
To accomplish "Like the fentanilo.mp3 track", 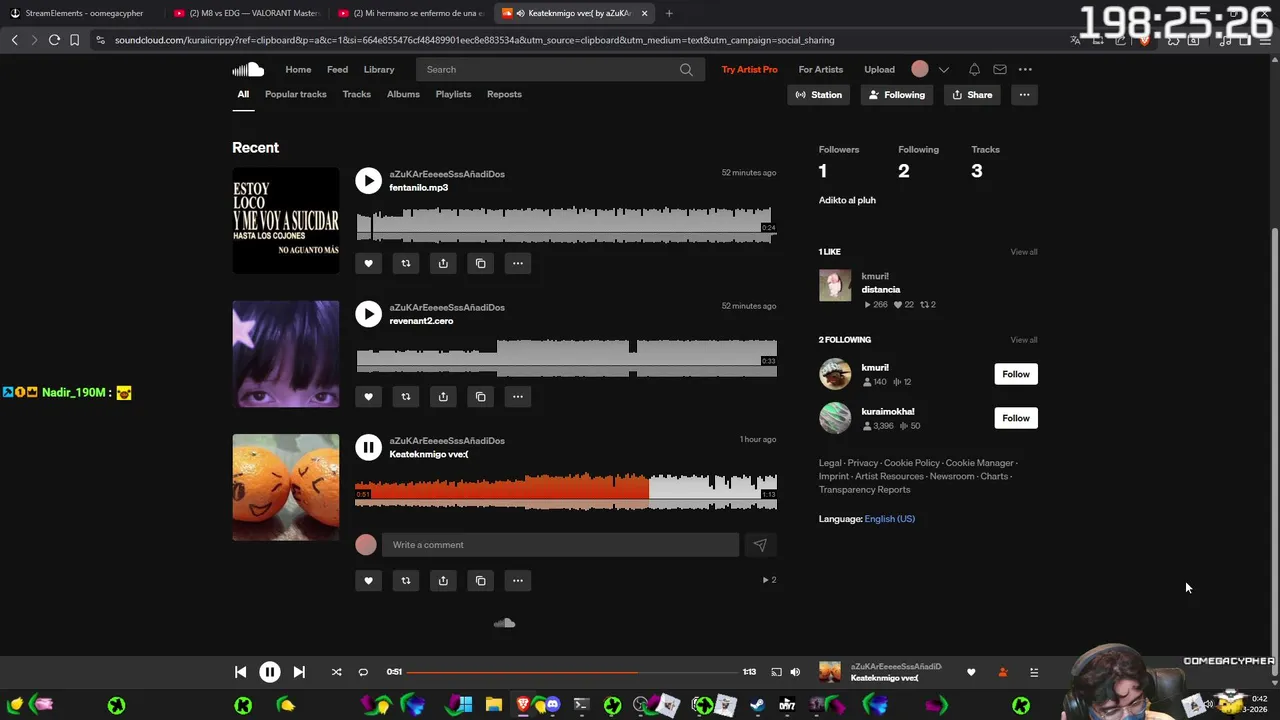I will (368, 263).
